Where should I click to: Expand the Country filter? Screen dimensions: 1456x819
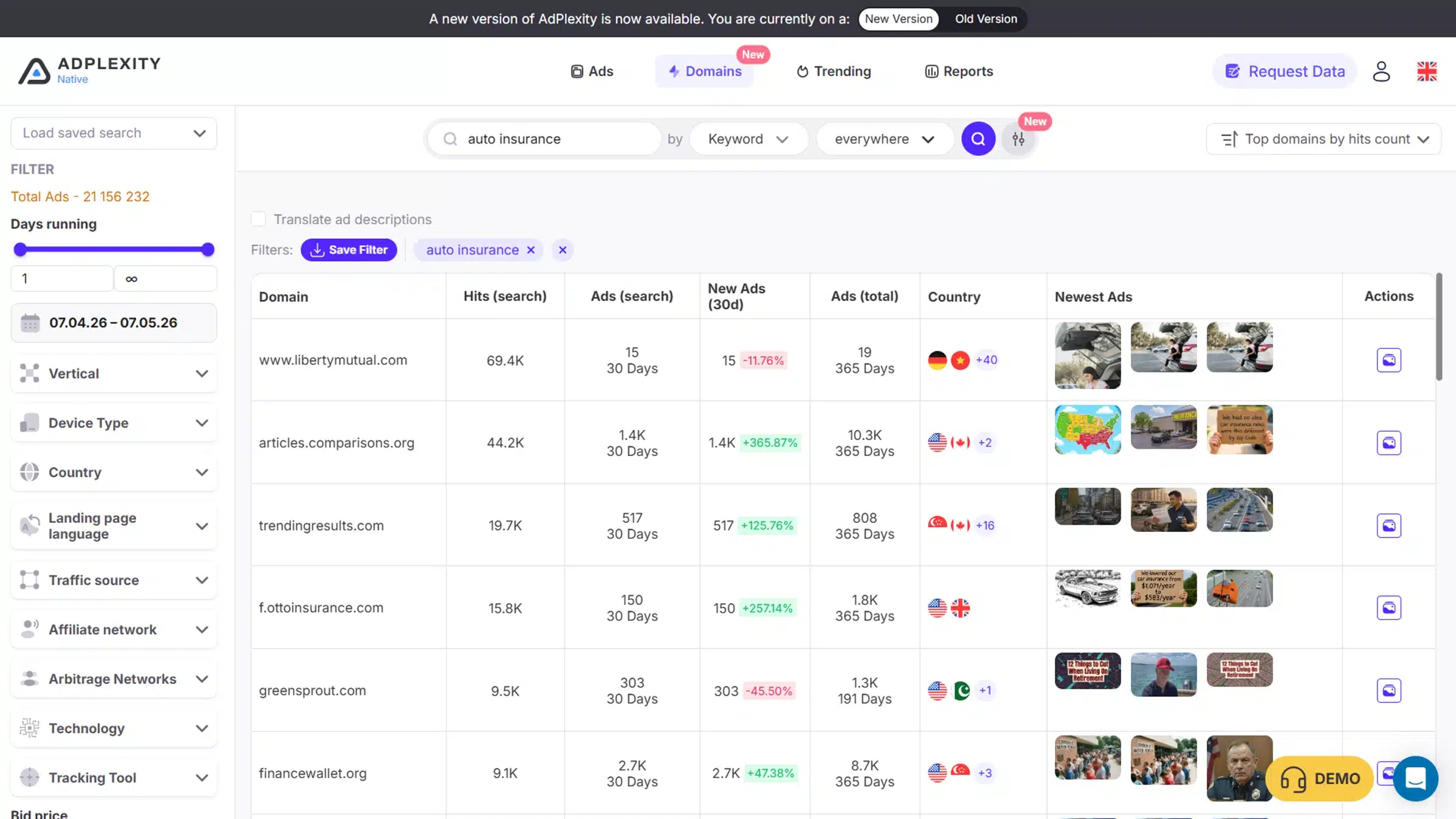point(114,472)
